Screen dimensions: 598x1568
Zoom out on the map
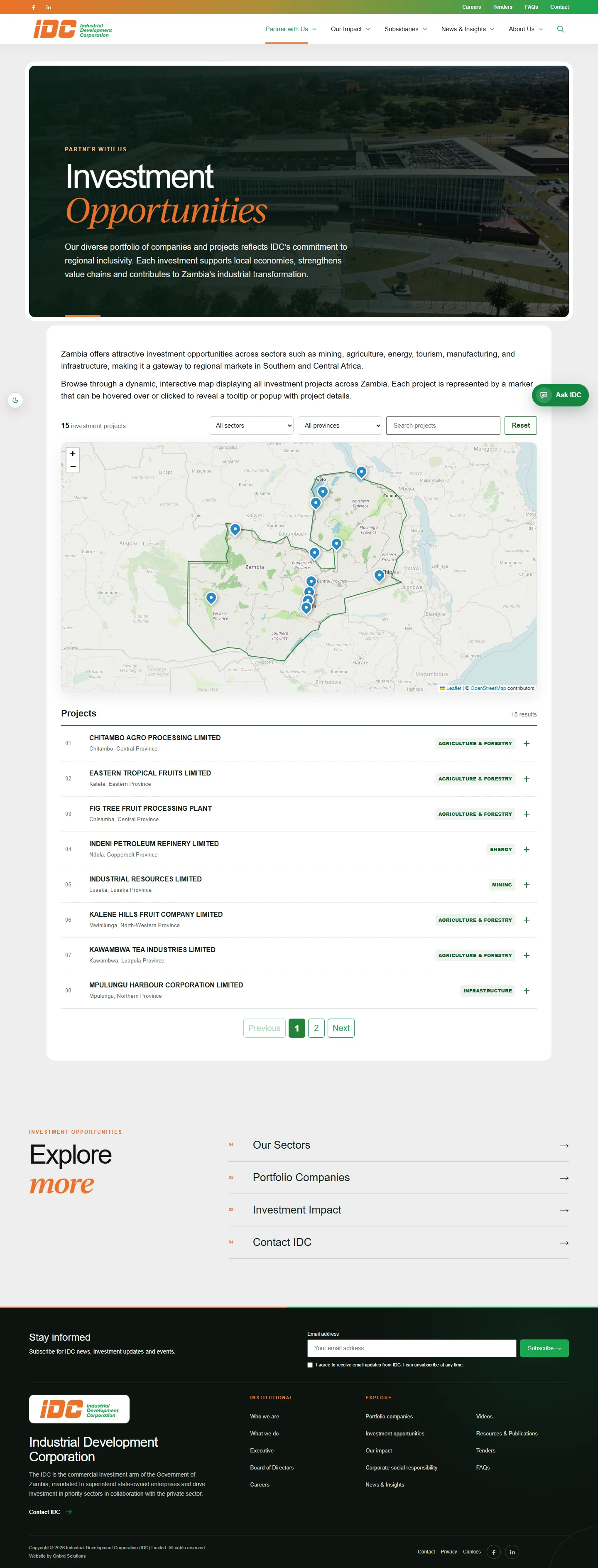tap(73, 466)
